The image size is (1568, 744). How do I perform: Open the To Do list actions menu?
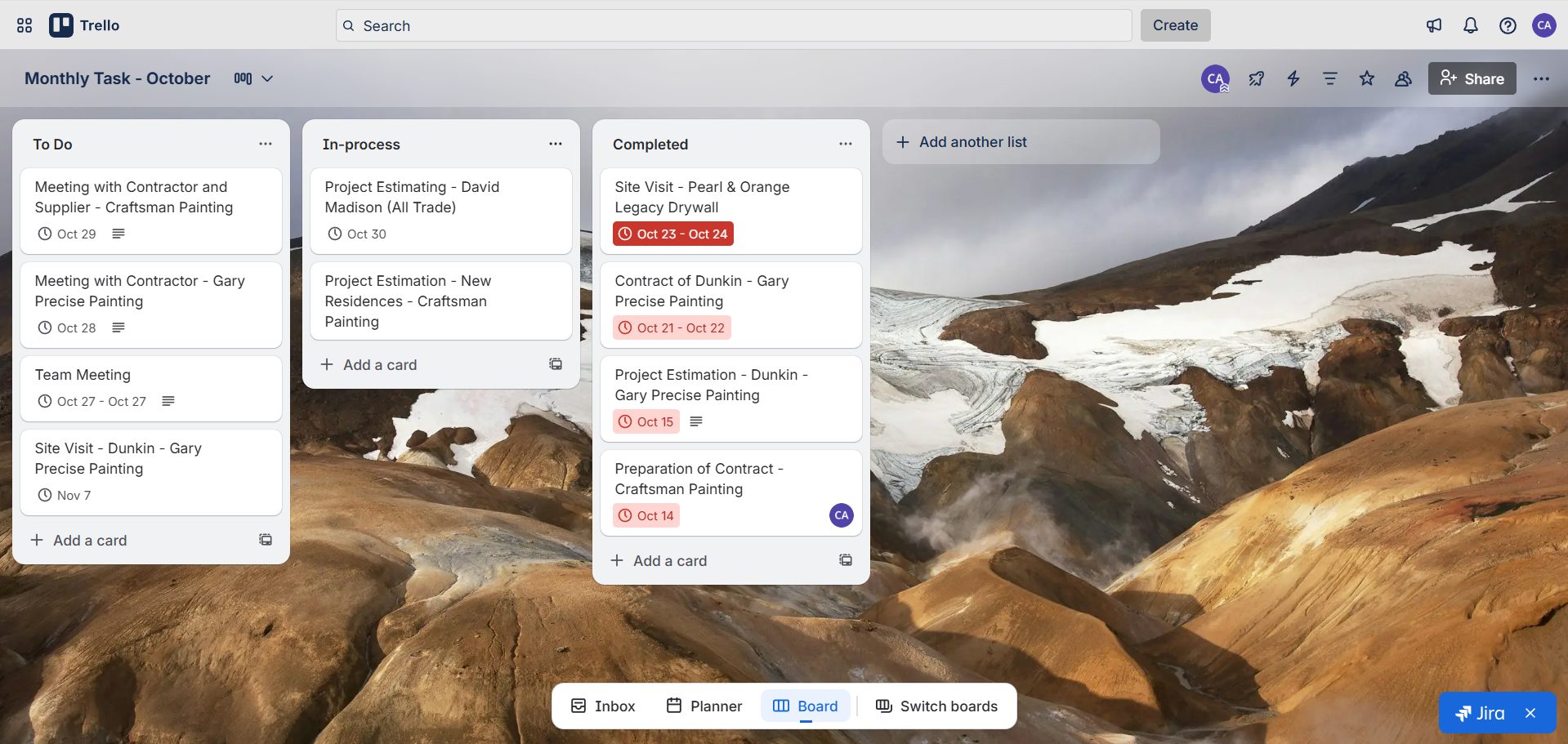pos(266,144)
